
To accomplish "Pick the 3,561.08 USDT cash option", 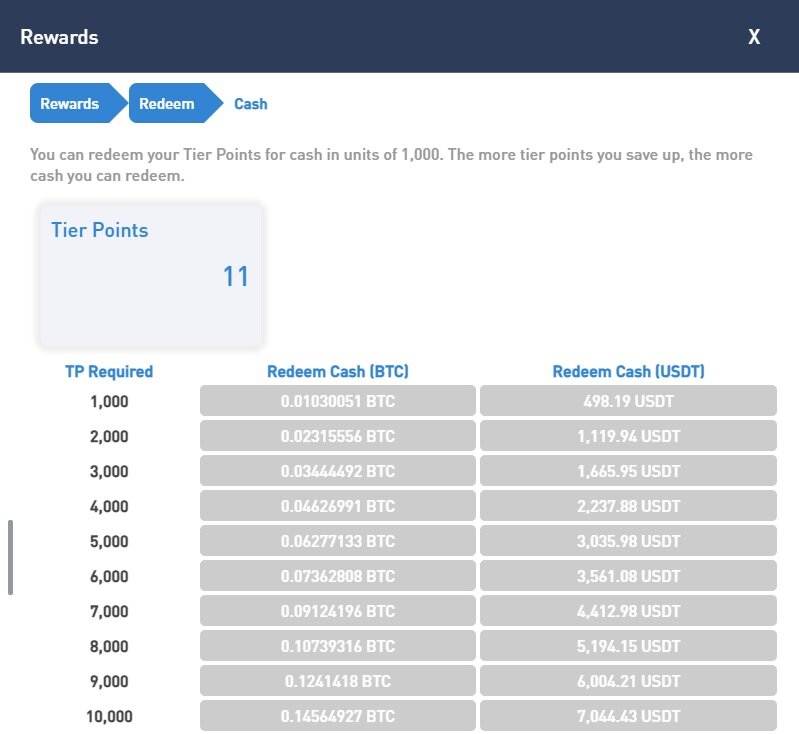I will point(628,576).
